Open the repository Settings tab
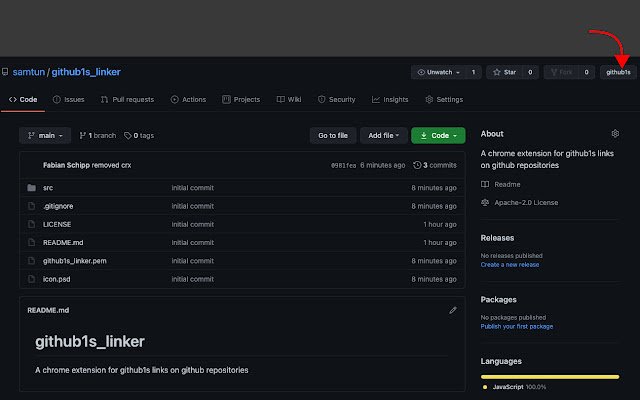 [x=444, y=100]
